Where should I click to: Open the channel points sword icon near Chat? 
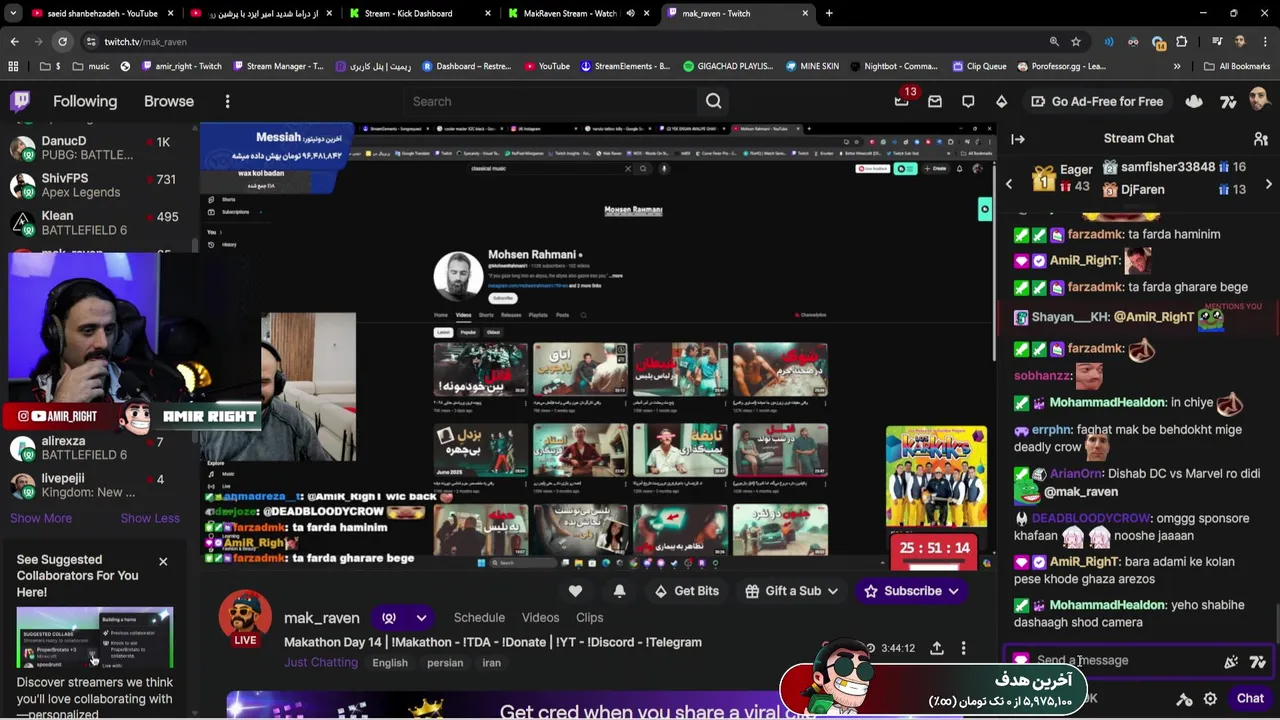[1184, 699]
